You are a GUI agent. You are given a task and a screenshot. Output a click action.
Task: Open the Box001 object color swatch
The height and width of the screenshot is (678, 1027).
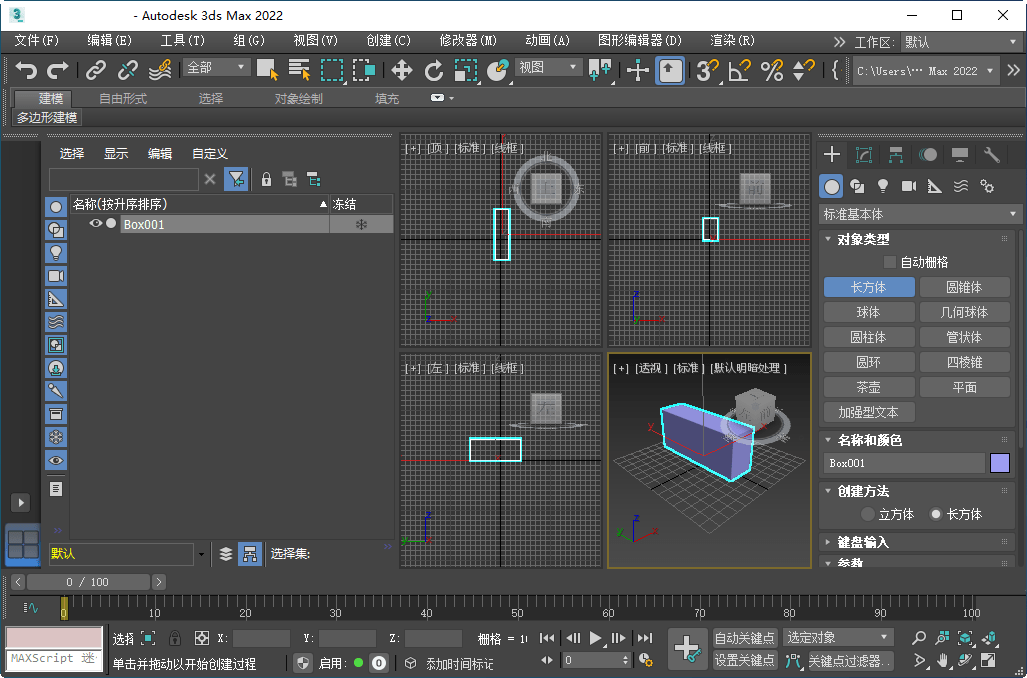tap(1002, 463)
